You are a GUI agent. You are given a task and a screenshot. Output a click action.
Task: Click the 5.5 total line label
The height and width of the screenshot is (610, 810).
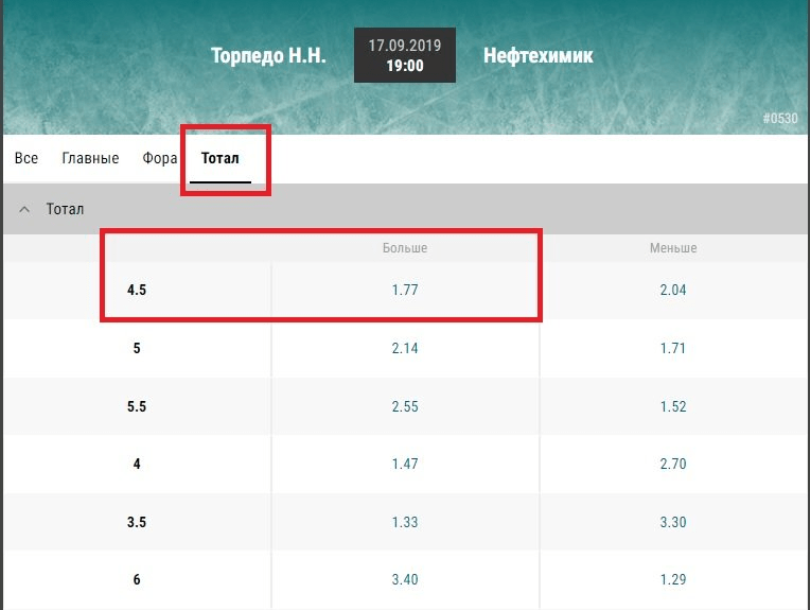click(x=137, y=406)
